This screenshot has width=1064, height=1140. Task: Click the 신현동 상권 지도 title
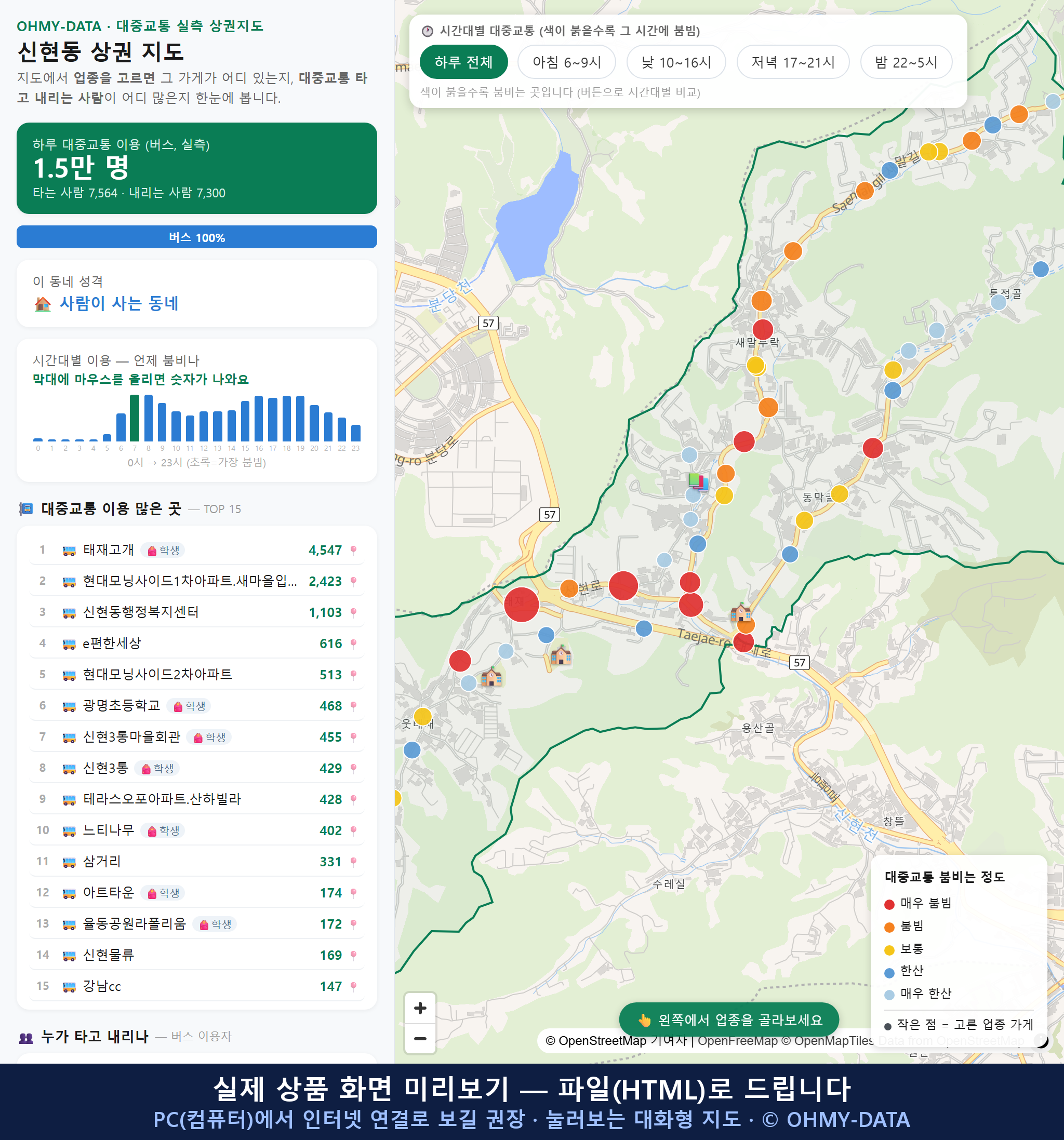pos(101,52)
